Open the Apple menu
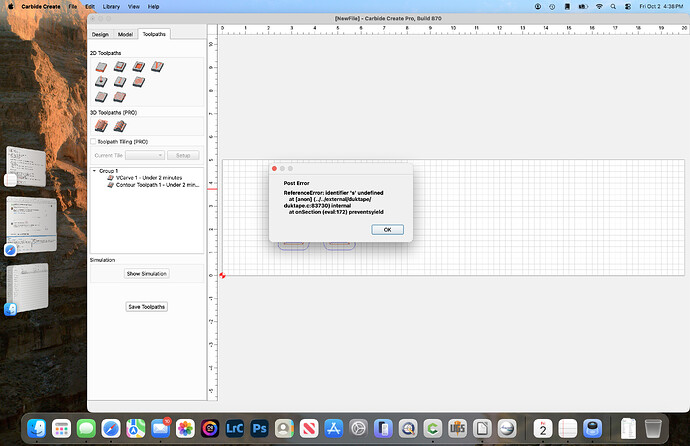The image size is (690, 446). point(11,6)
